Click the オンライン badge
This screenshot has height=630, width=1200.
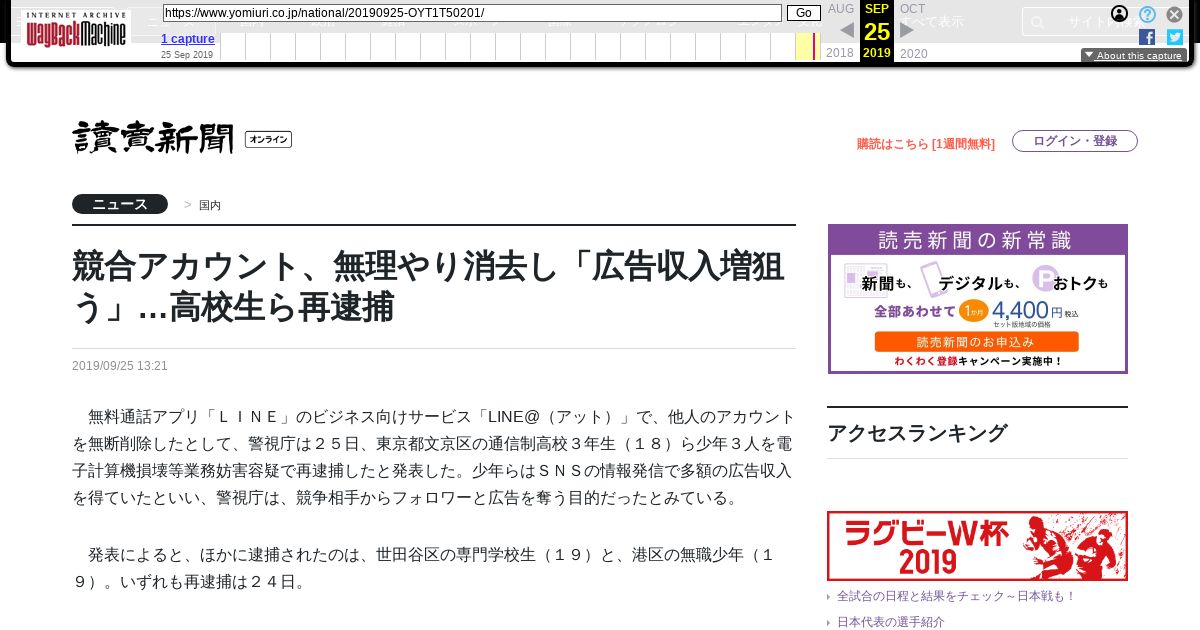pos(268,140)
